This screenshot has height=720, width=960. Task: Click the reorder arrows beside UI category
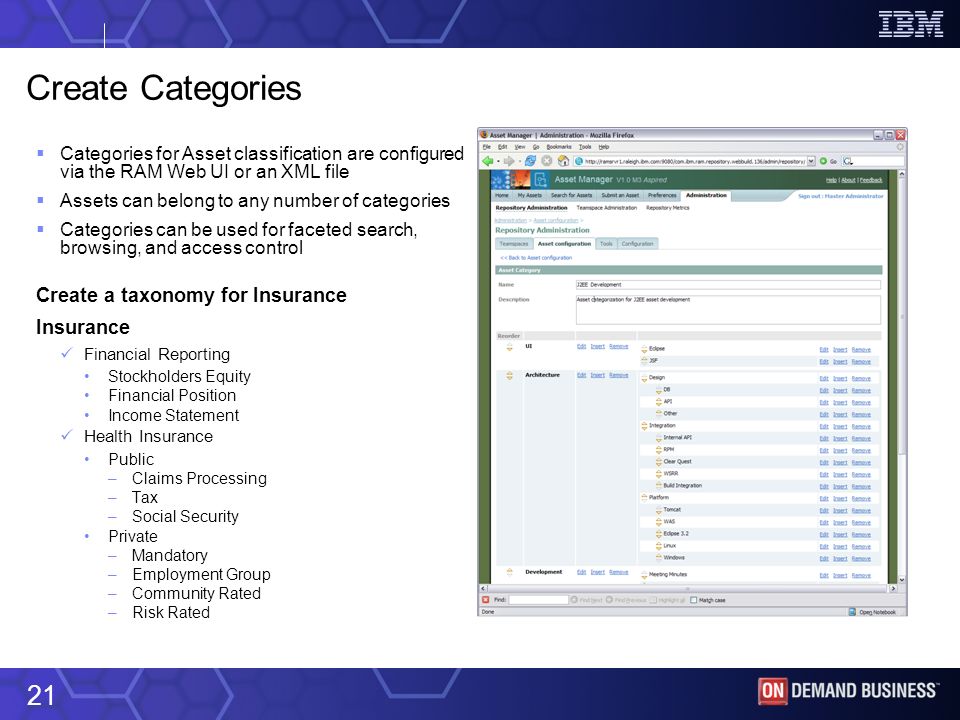tap(509, 347)
